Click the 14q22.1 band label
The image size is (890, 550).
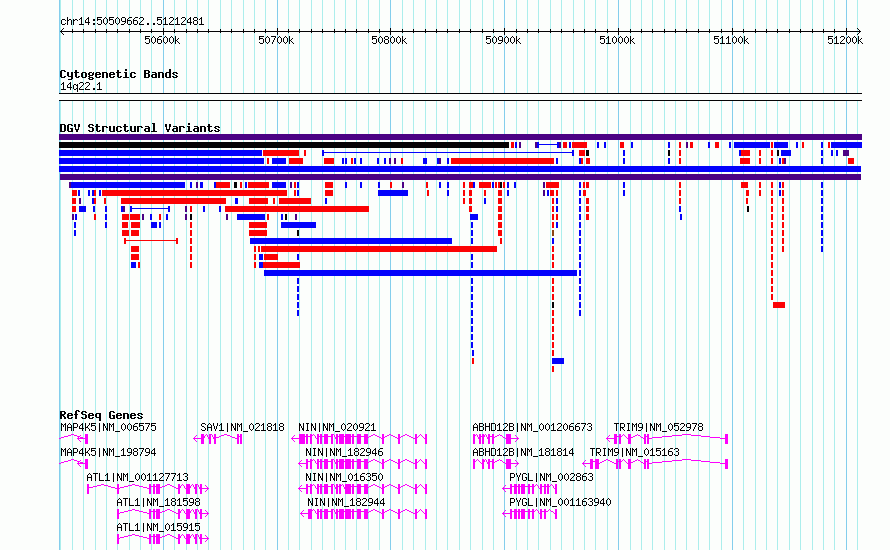81,86
